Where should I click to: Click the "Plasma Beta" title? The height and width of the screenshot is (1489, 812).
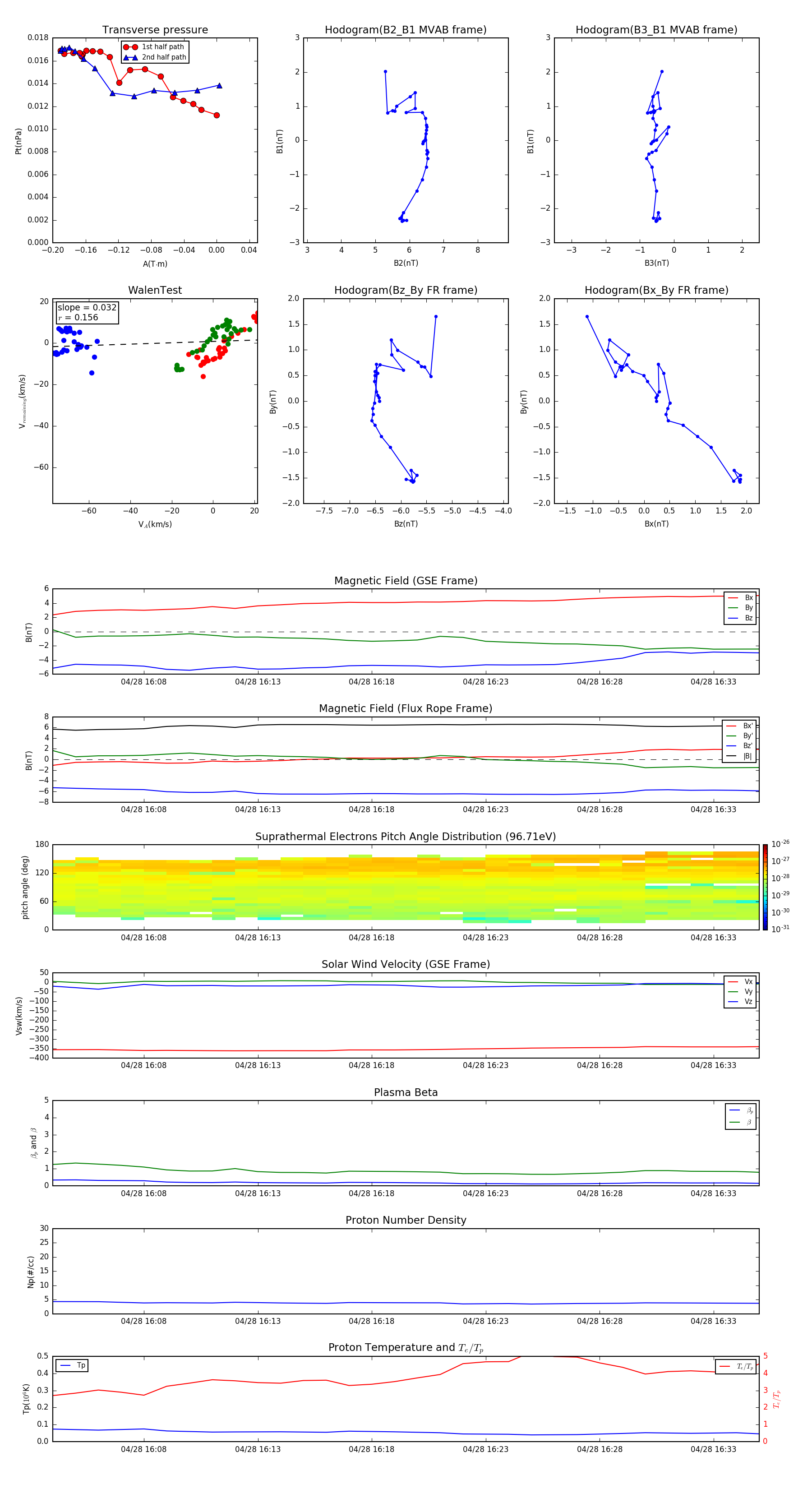[406, 1093]
